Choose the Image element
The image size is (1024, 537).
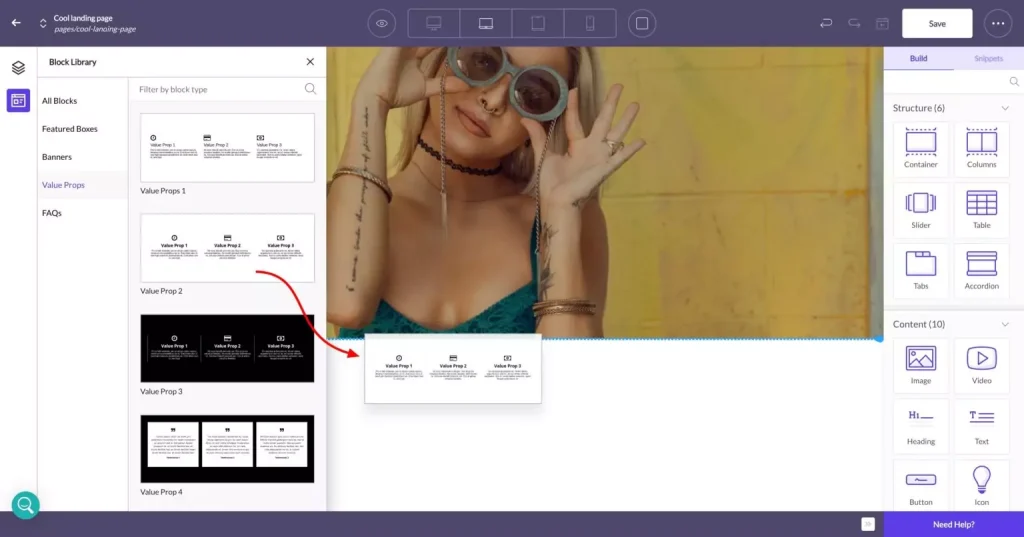click(921, 365)
